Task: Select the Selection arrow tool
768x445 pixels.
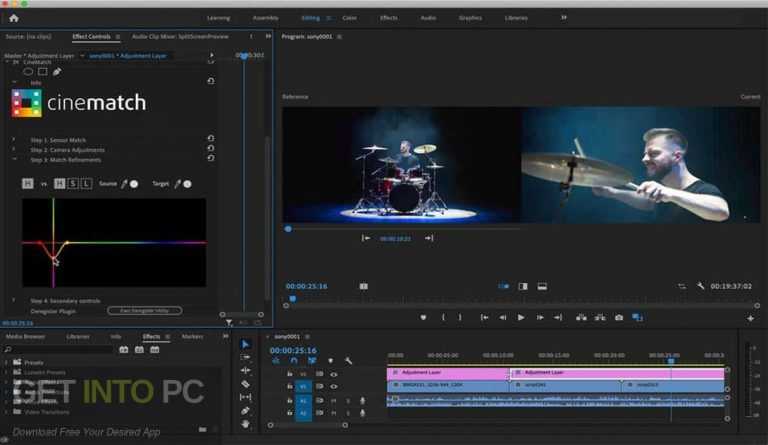Action: pos(245,345)
